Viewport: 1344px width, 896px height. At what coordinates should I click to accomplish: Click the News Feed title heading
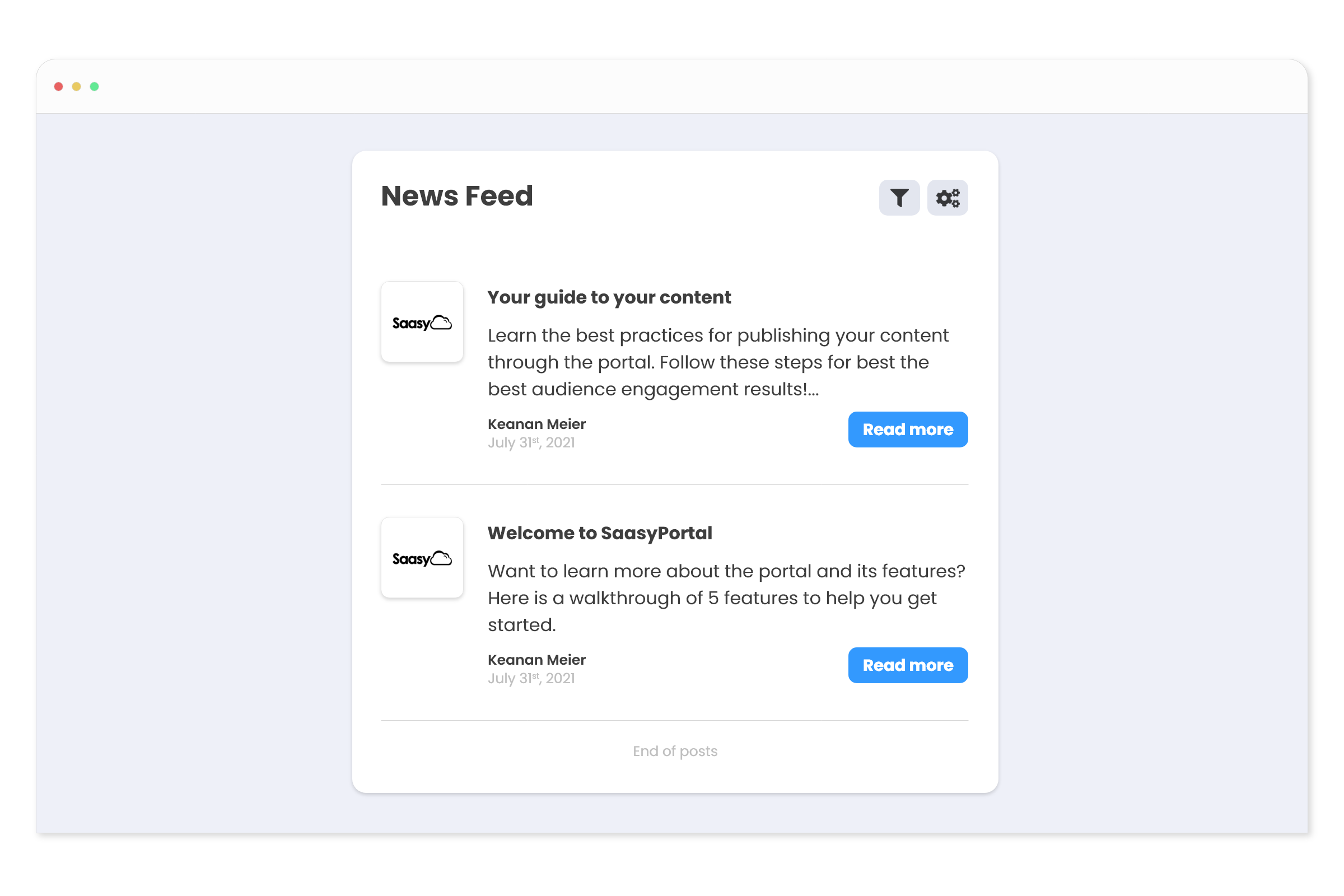click(x=456, y=196)
